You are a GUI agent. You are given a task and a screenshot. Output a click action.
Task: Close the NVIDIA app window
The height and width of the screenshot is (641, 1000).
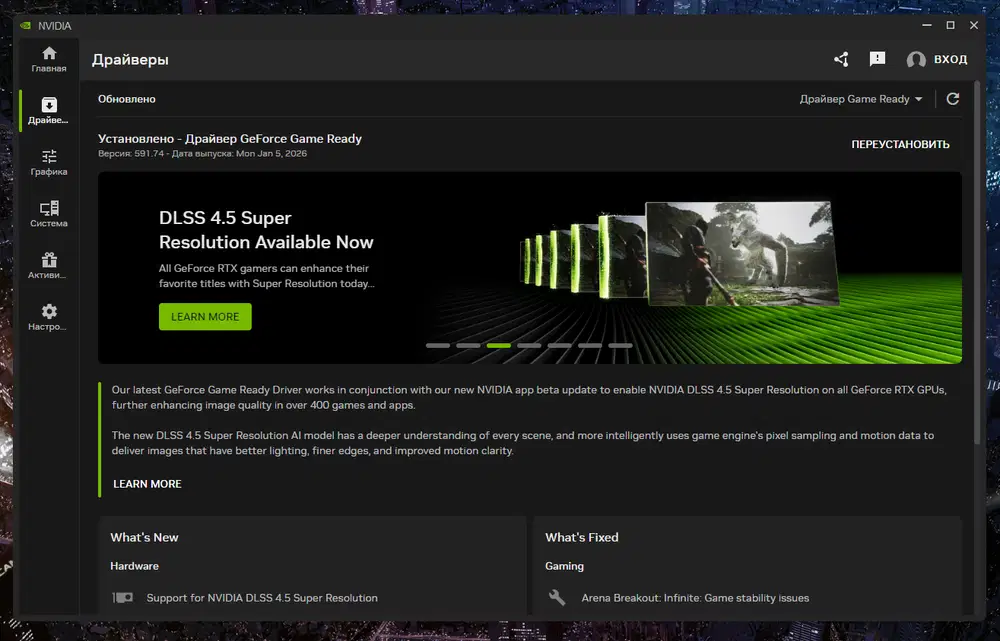[x=974, y=26]
